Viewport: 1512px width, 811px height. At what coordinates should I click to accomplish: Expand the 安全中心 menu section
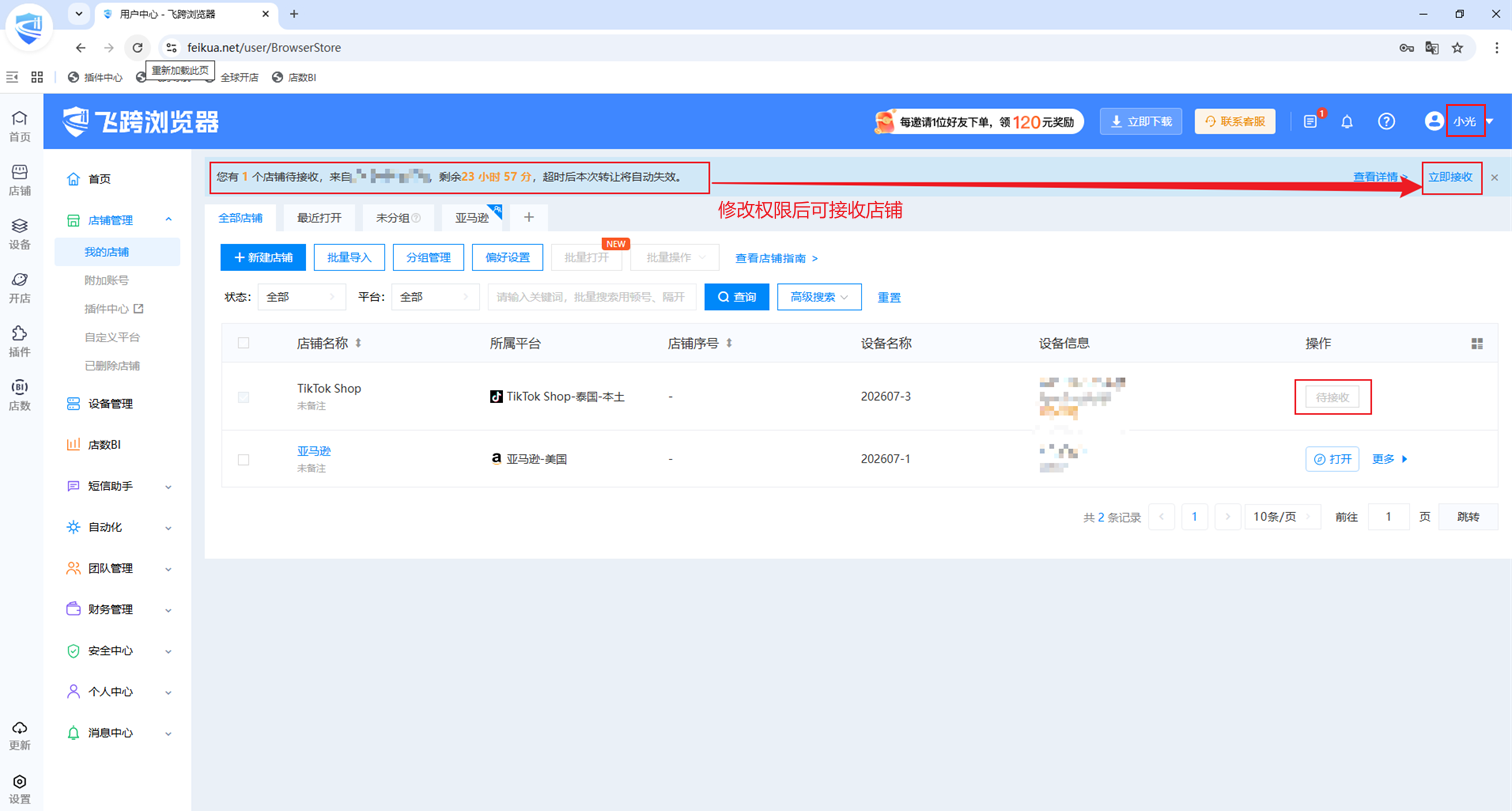pos(168,650)
